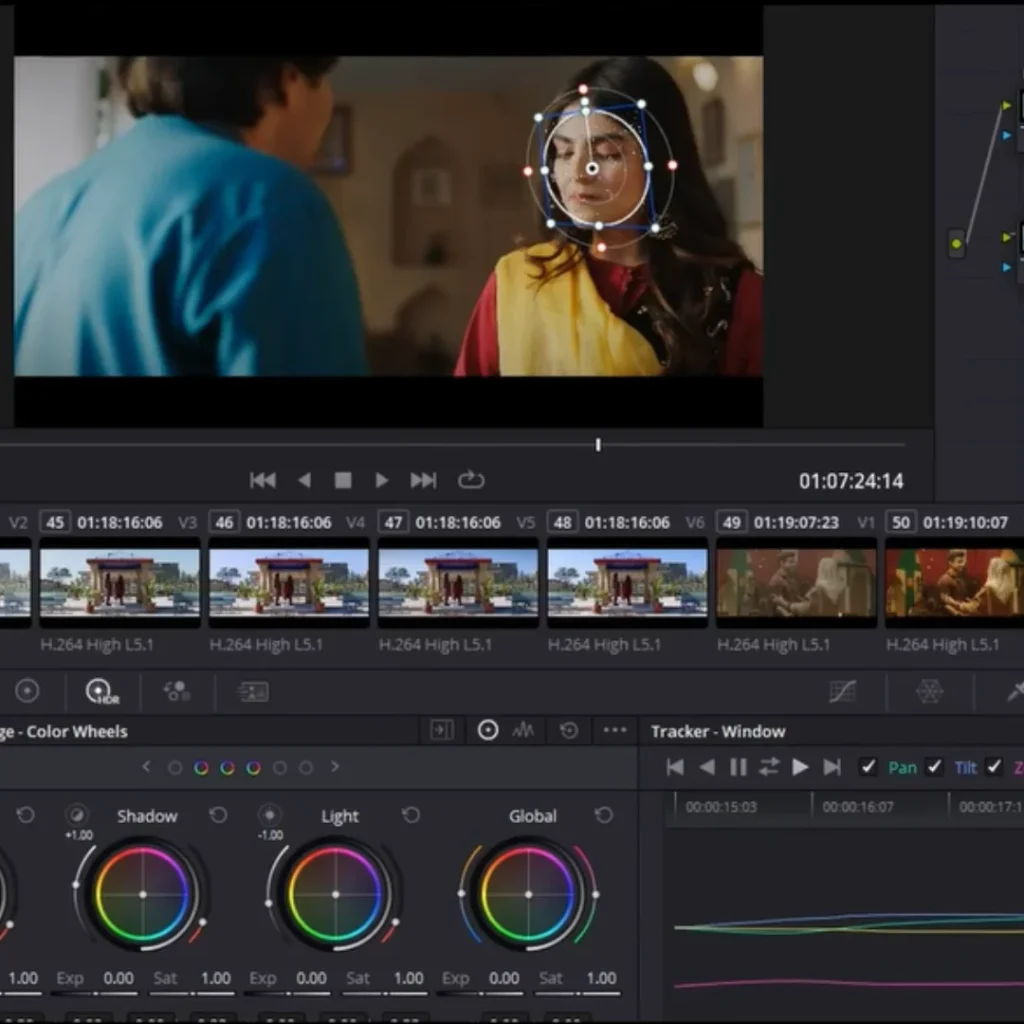Screen dimensions: 1024x1024
Task: Open the HDR grading wheels panel
Action: 100,691
